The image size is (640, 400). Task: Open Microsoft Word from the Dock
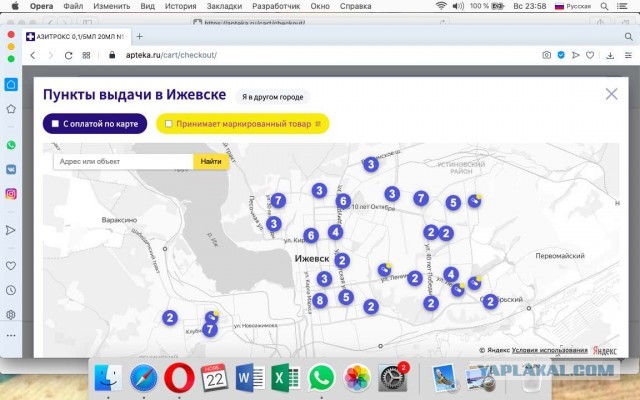click(x=249, y=378)
